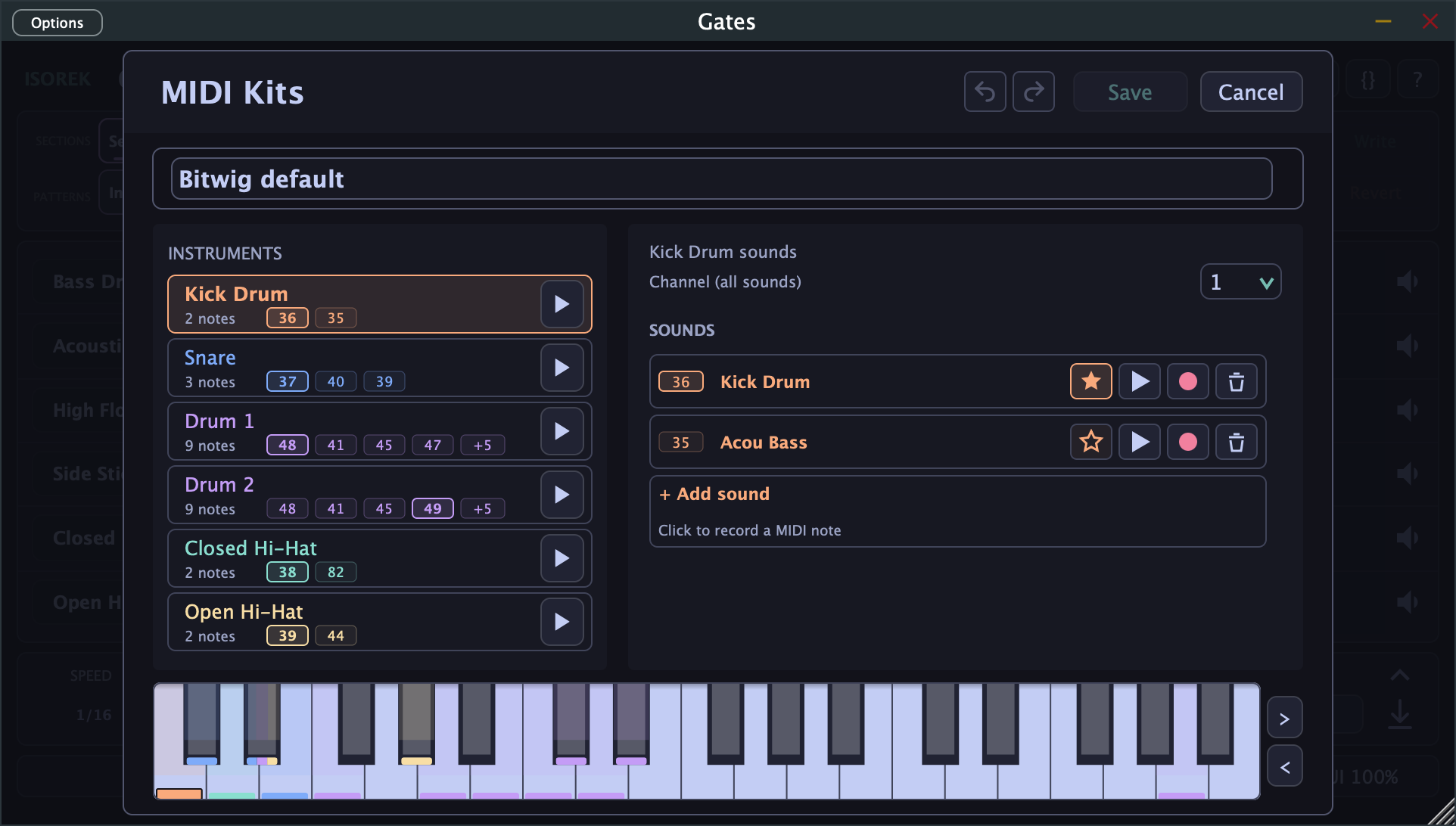This screenshot has height=826, width=1456.
Task: Play the Snare instrument preview
Action: (562, 368)
